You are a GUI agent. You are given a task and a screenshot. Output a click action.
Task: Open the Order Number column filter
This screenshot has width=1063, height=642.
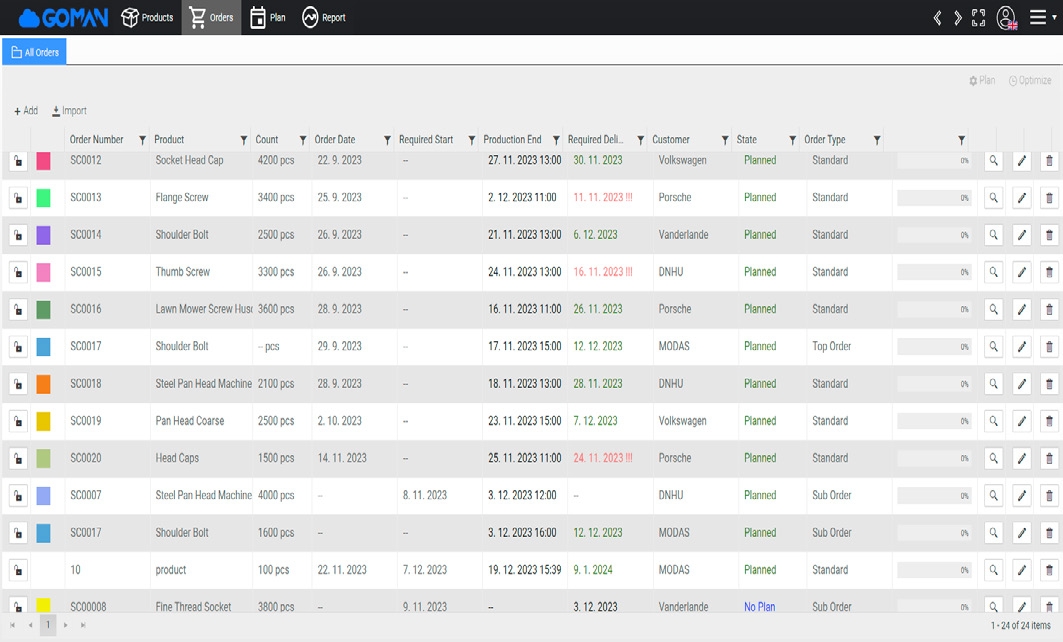142,140
